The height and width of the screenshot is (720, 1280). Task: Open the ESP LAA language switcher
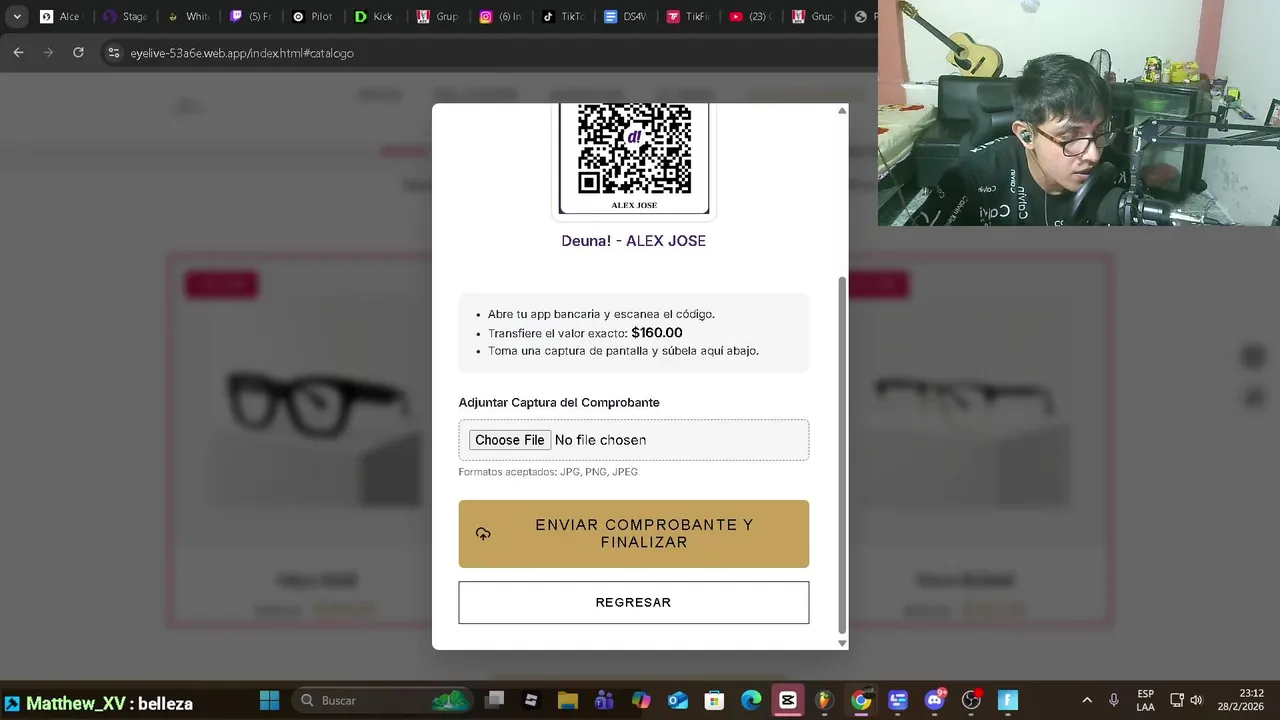(x=1146, y=700)
